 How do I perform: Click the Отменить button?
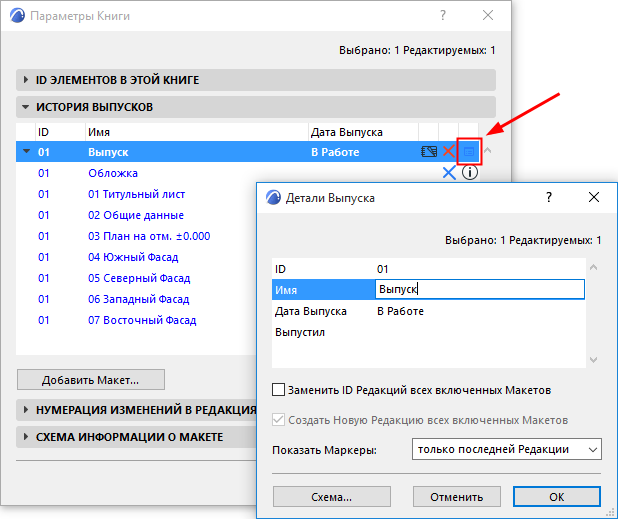click(x=456, y=497)
